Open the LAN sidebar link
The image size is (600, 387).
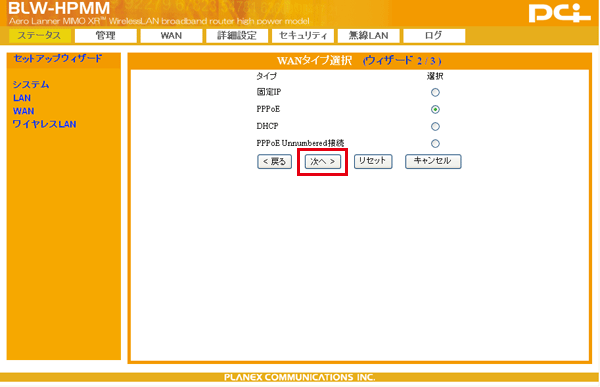(x=22, y=98)
